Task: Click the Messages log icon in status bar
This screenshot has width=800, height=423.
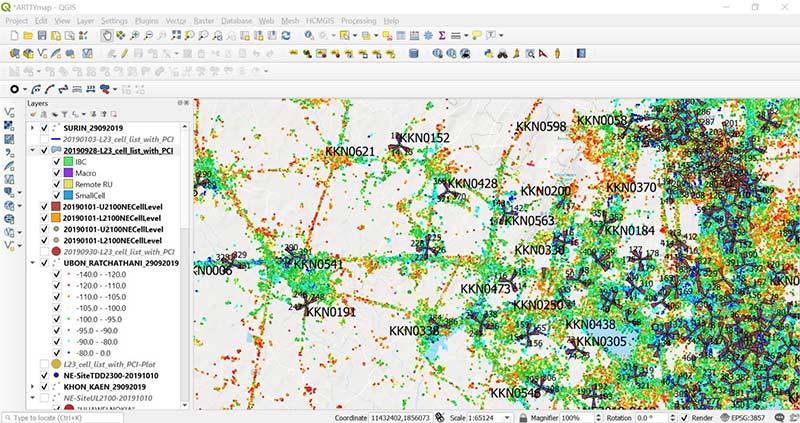Action: [x=779, y=418]
